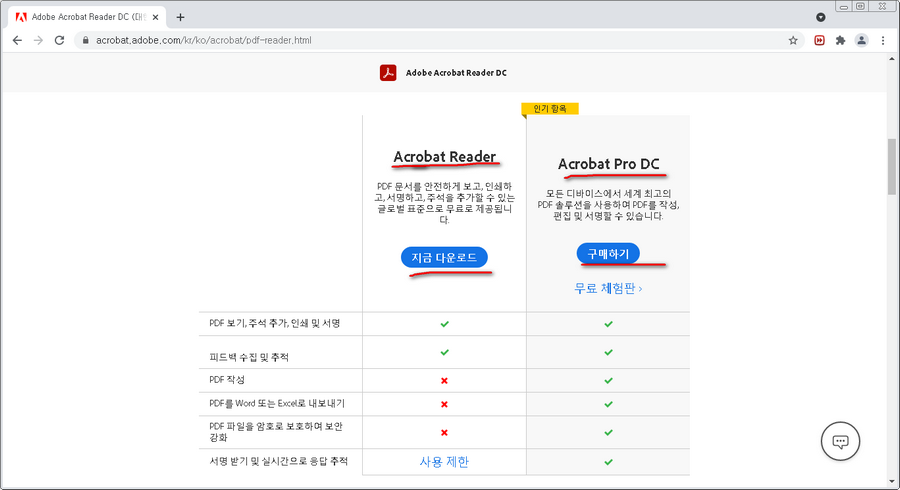Click the 지금 다운로드 button
This screenshot has width=900, height=490.
point(444,258)
